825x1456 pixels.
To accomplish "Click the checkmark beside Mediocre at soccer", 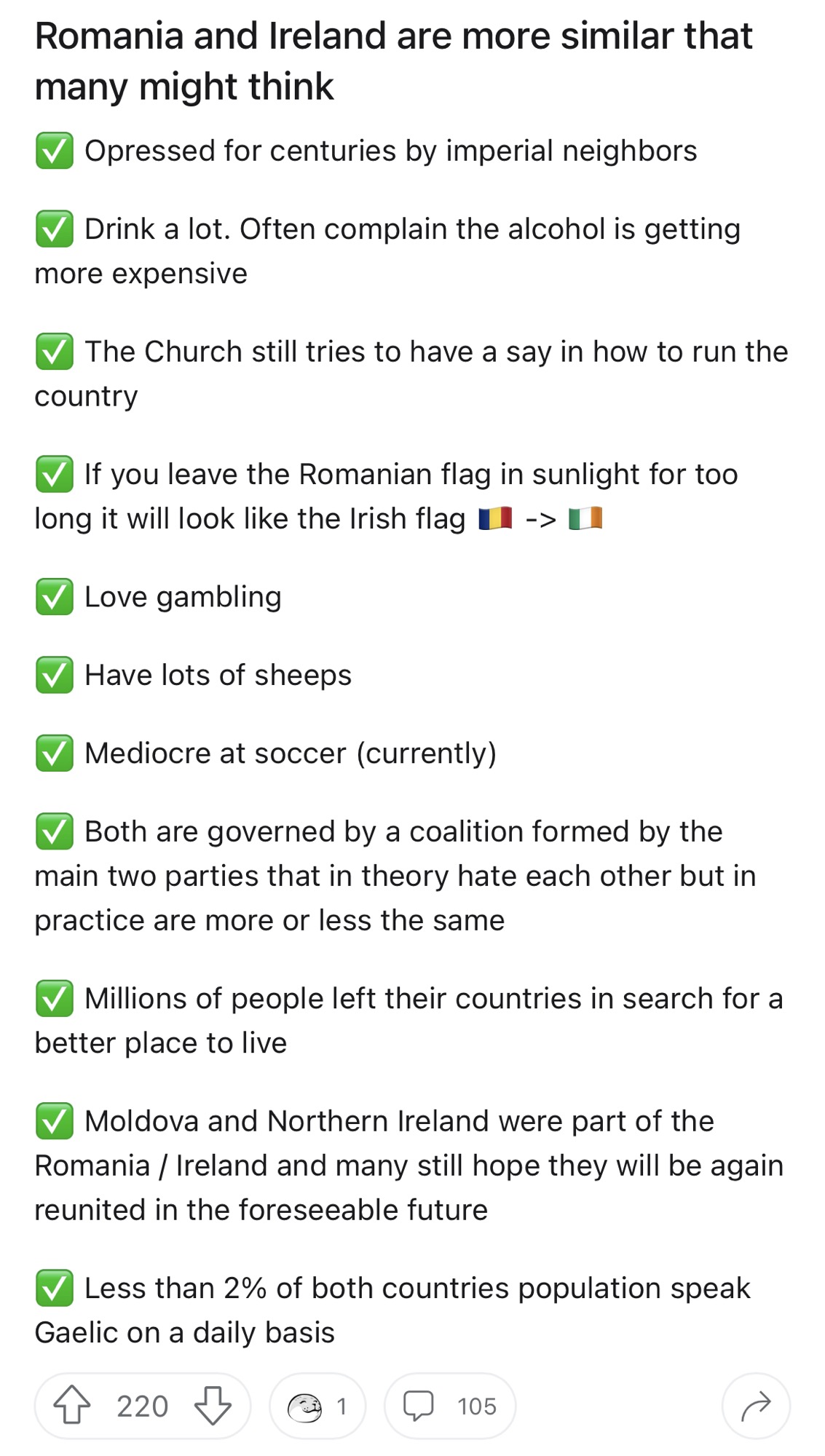I will 53,754.
